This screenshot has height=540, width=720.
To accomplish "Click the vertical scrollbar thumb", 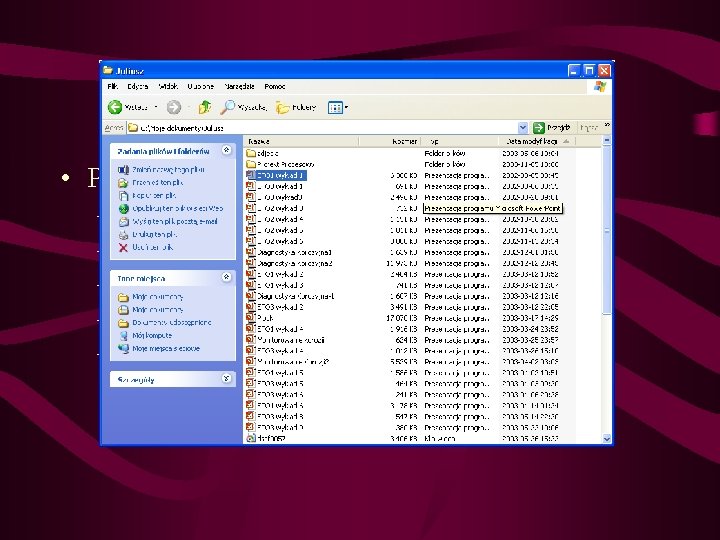I will [607, 230].
